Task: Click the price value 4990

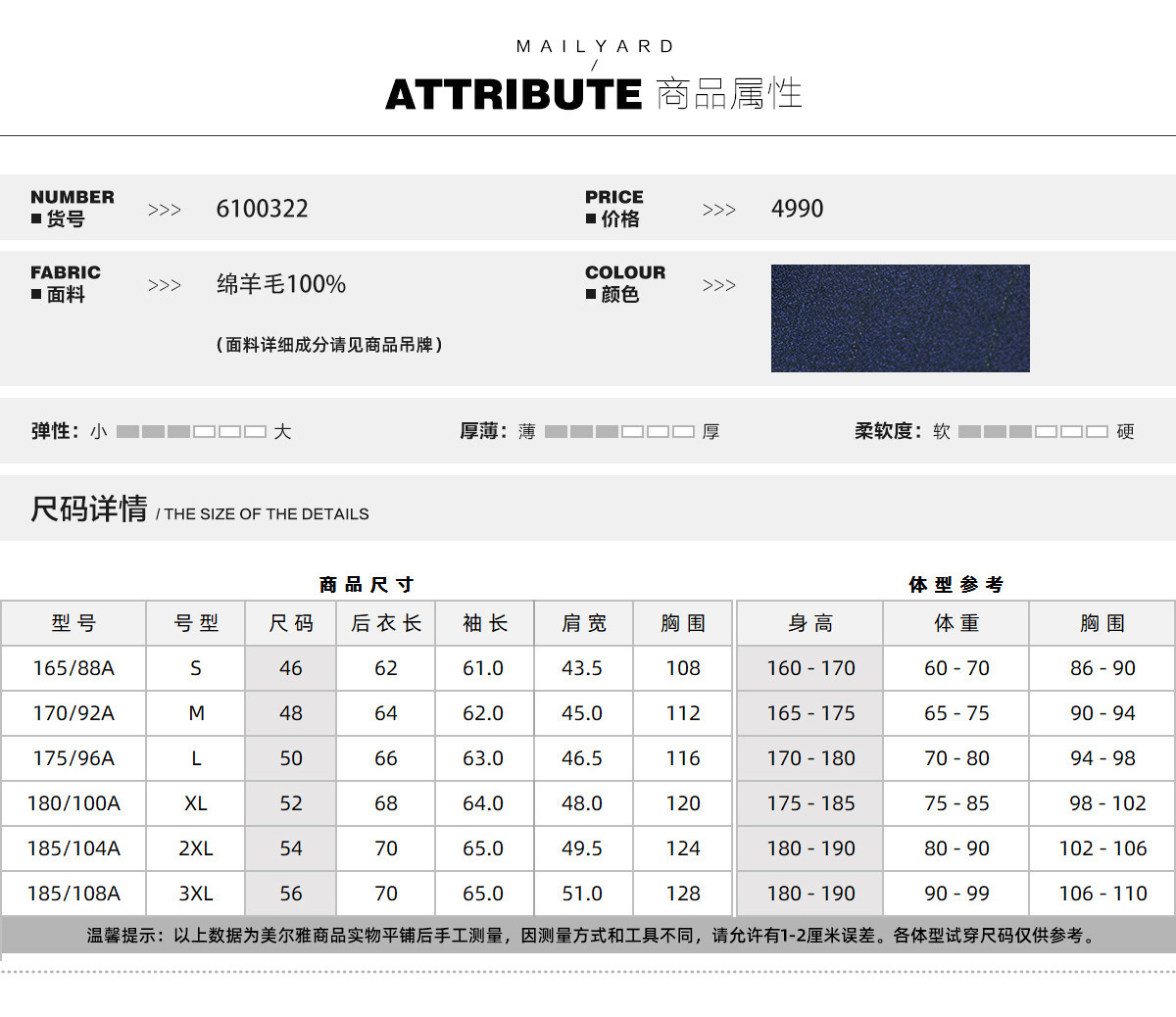Action: pos(797,209)
